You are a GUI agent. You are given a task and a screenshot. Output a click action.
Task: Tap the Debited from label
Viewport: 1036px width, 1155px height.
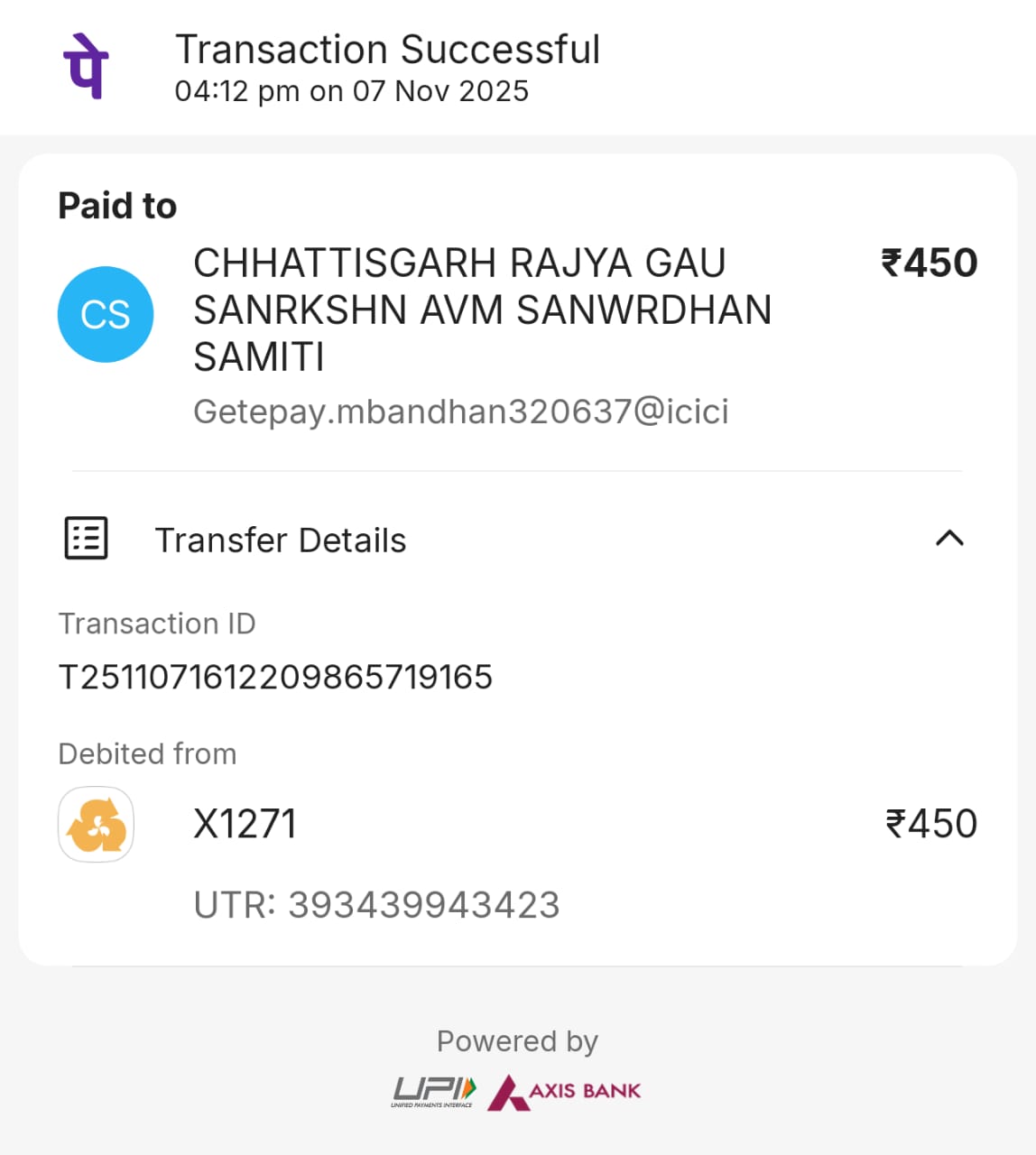pyautogui.click(x=147, y=753)
